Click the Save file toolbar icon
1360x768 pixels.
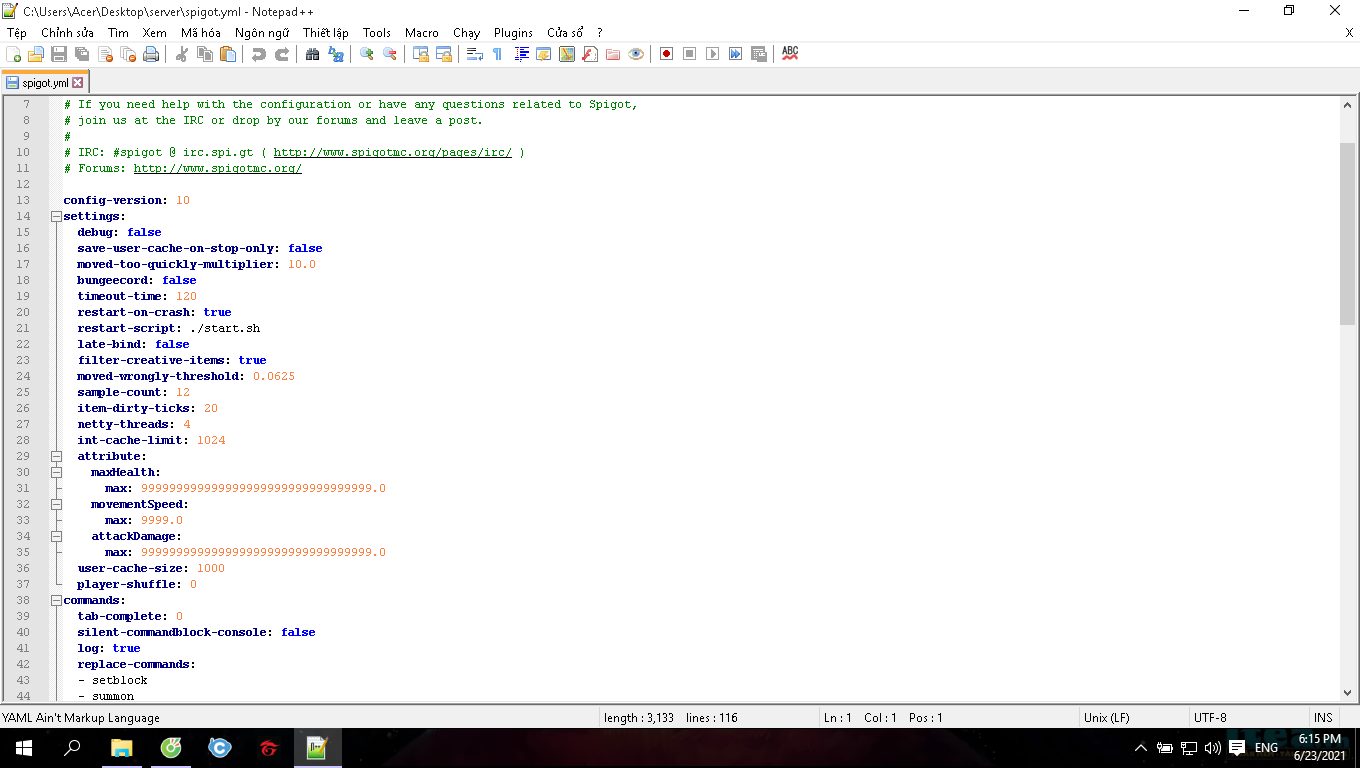[x=59, y=54]
